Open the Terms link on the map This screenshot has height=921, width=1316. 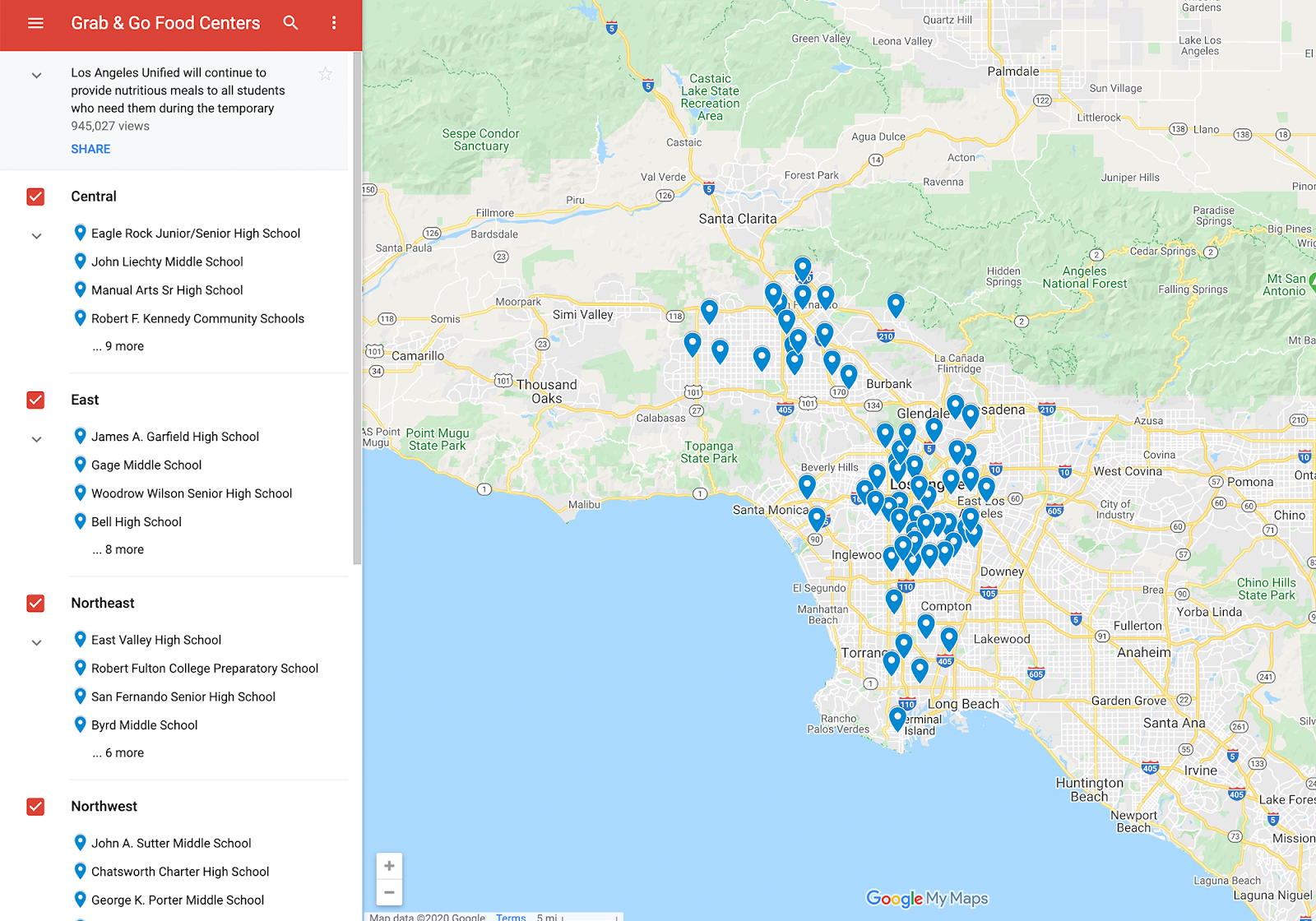point(511,917)
